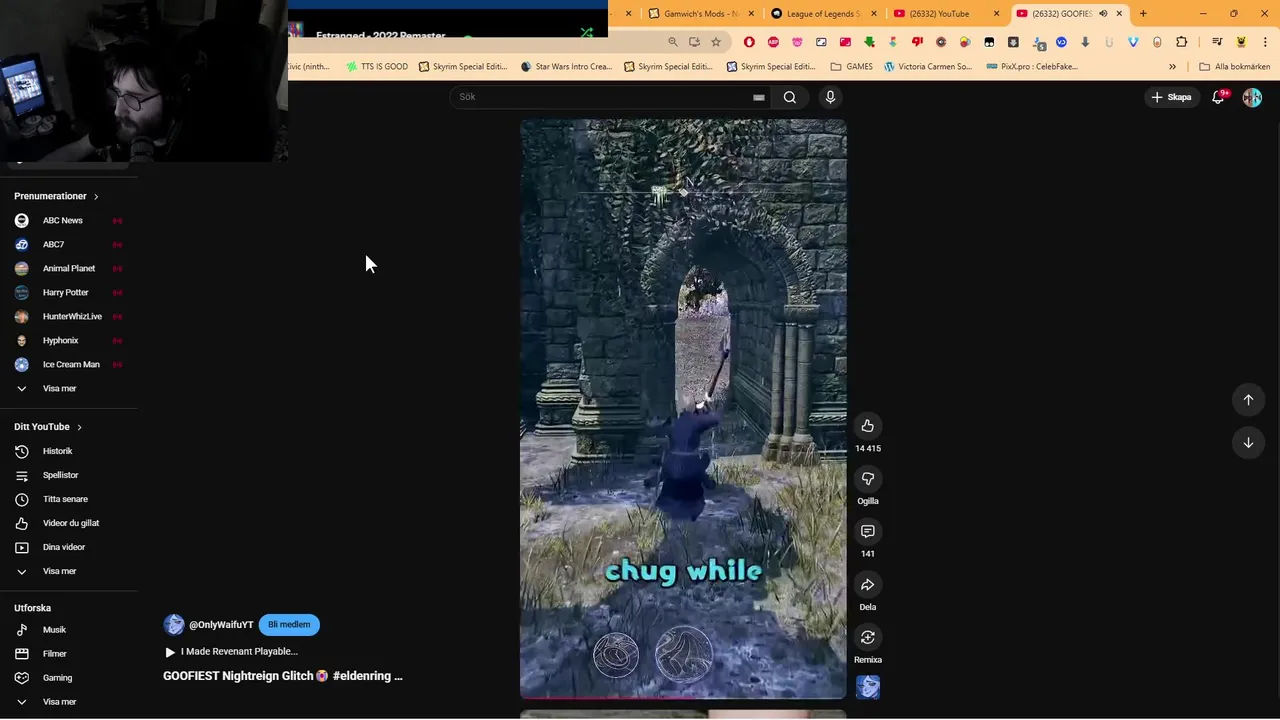
Task: Mute the GOOFIES tab via speaker icon
Action: click(x=1103, y=14)
